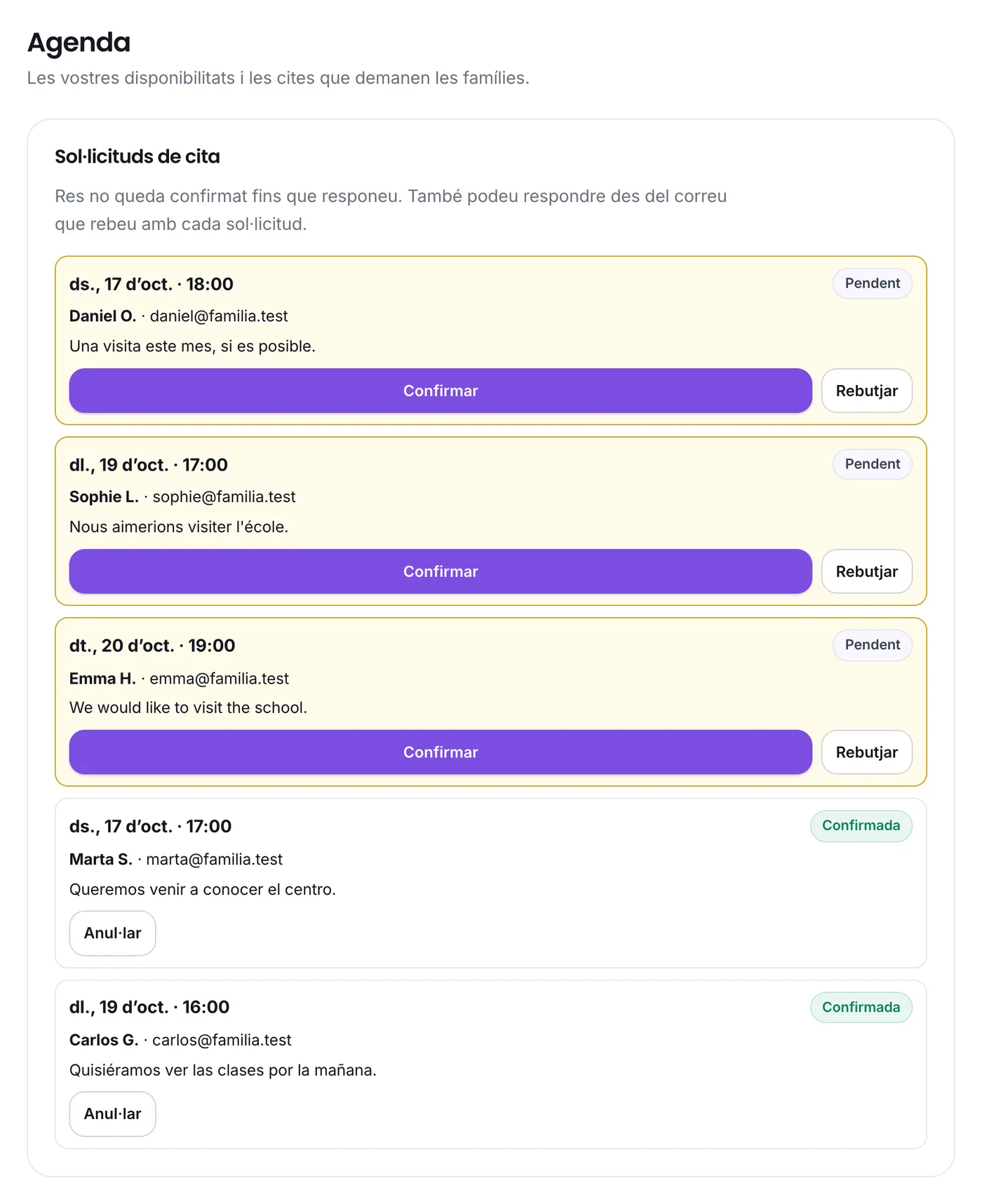Image resolution: width=982 pixels, height=1204 pixels.
Task: Click the Sol·licituds de cita heading
Action: (x=137, y=156)
